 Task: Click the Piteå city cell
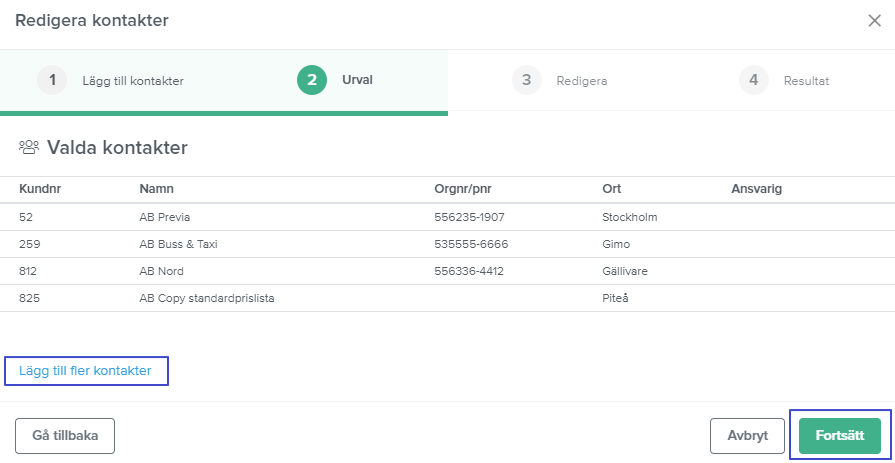615,298
